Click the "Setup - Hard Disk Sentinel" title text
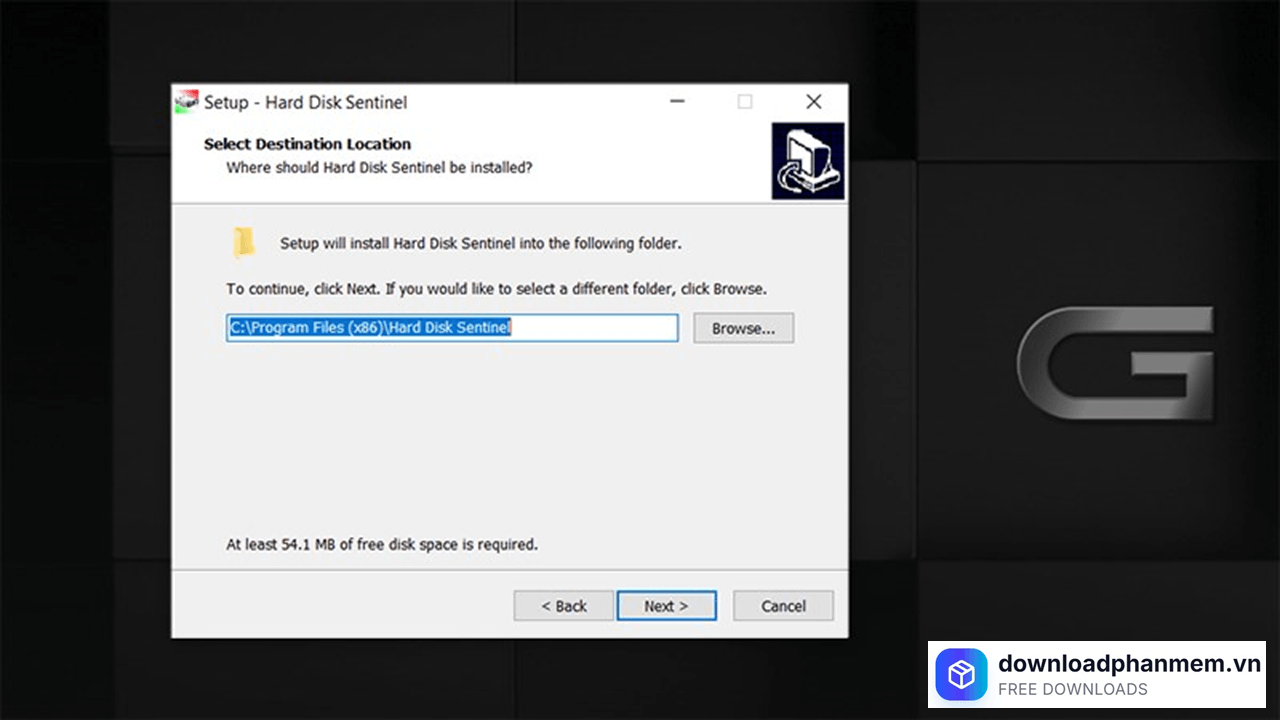This screenshot has height=720, width=1280. pyautogui.click(x=306, y=102)
